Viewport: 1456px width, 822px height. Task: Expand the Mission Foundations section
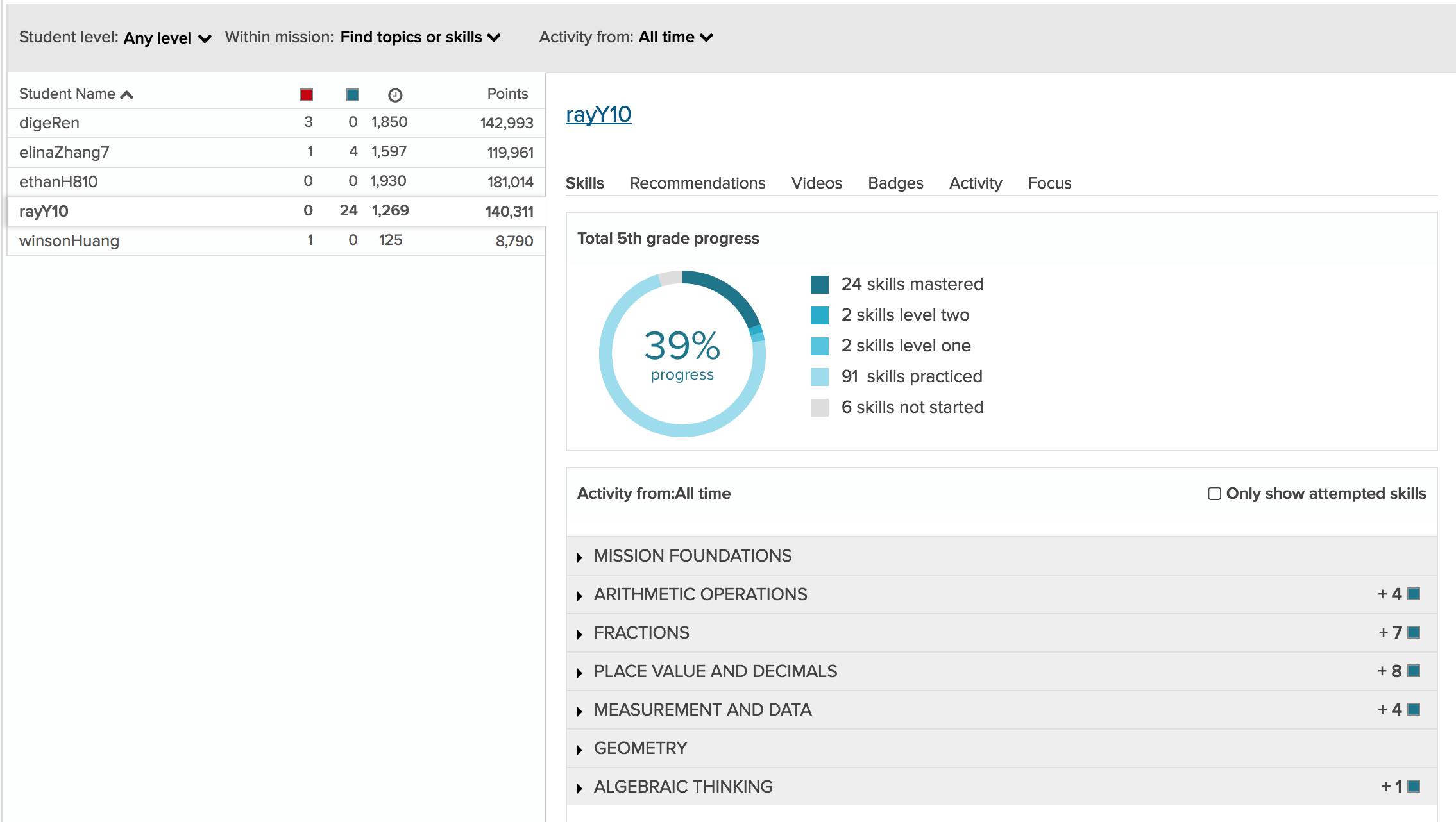(x=1001, y=556)
